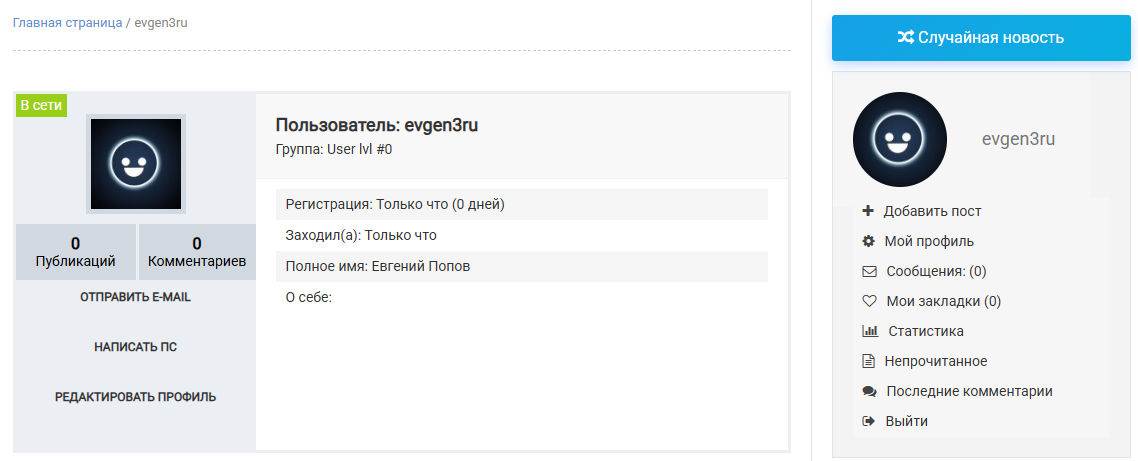The width and height of the screenshot is (1138, 461).
Task: Click Редактировать профиль button
Action: [135, 397]
